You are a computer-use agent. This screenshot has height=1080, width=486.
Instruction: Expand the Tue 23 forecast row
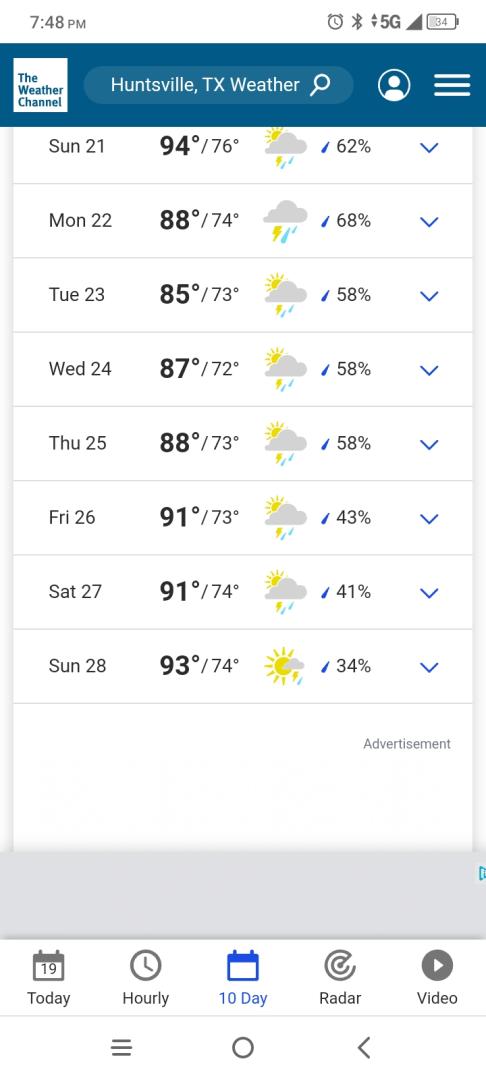(429, 295)
